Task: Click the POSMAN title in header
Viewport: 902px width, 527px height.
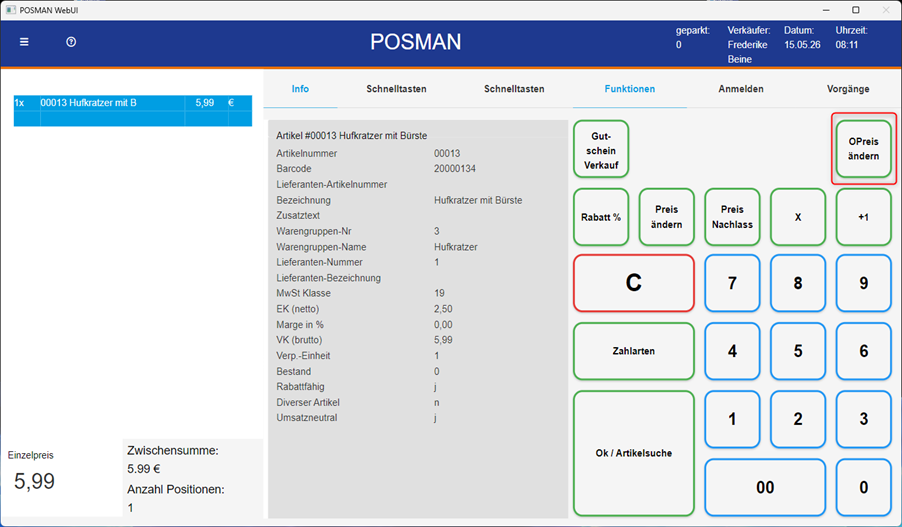Action: coord(415,42)
